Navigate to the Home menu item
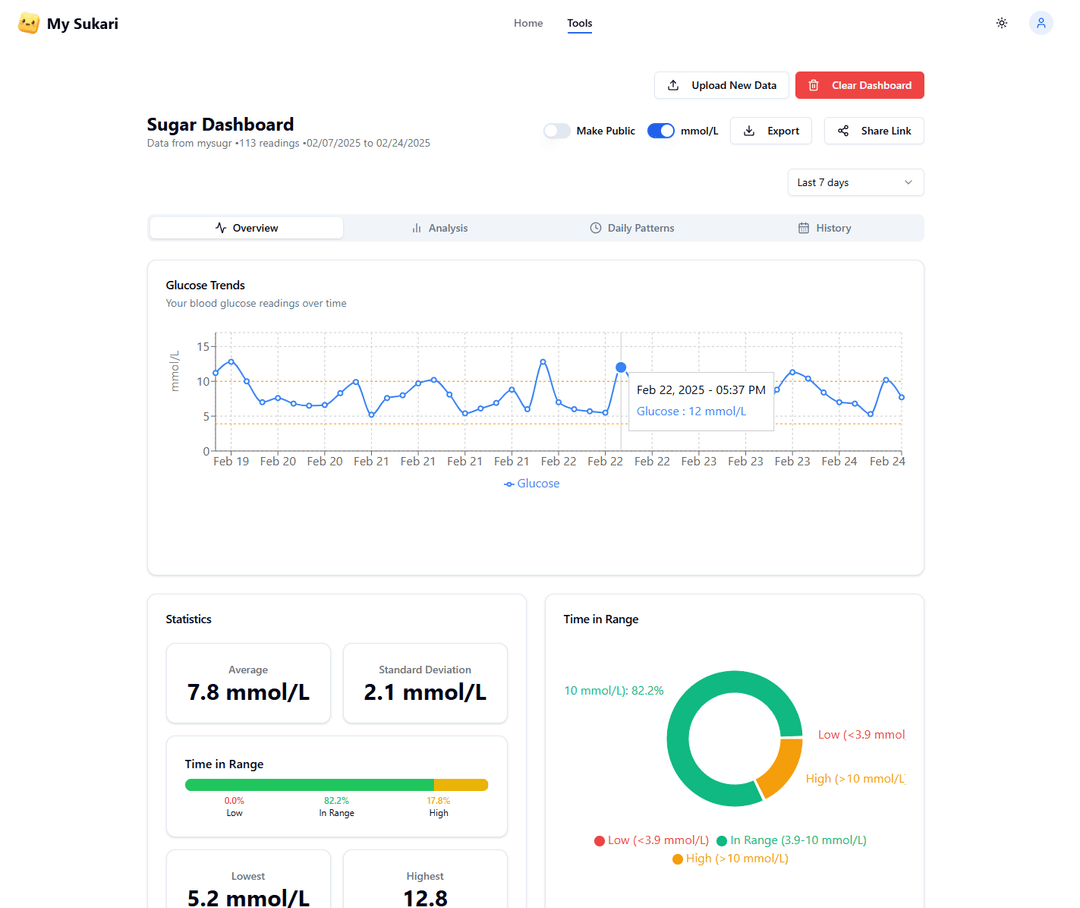The image size is (1080, 908). 528,23
